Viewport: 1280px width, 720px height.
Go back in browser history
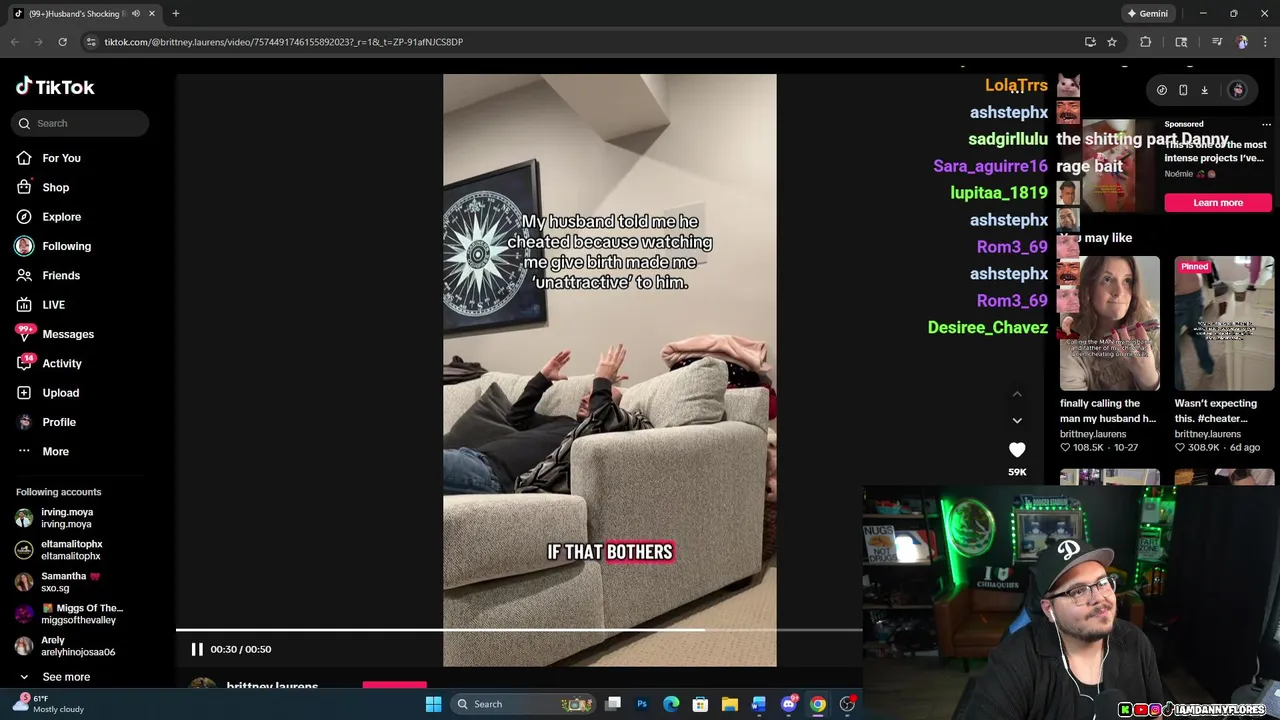tap(14, 42)
